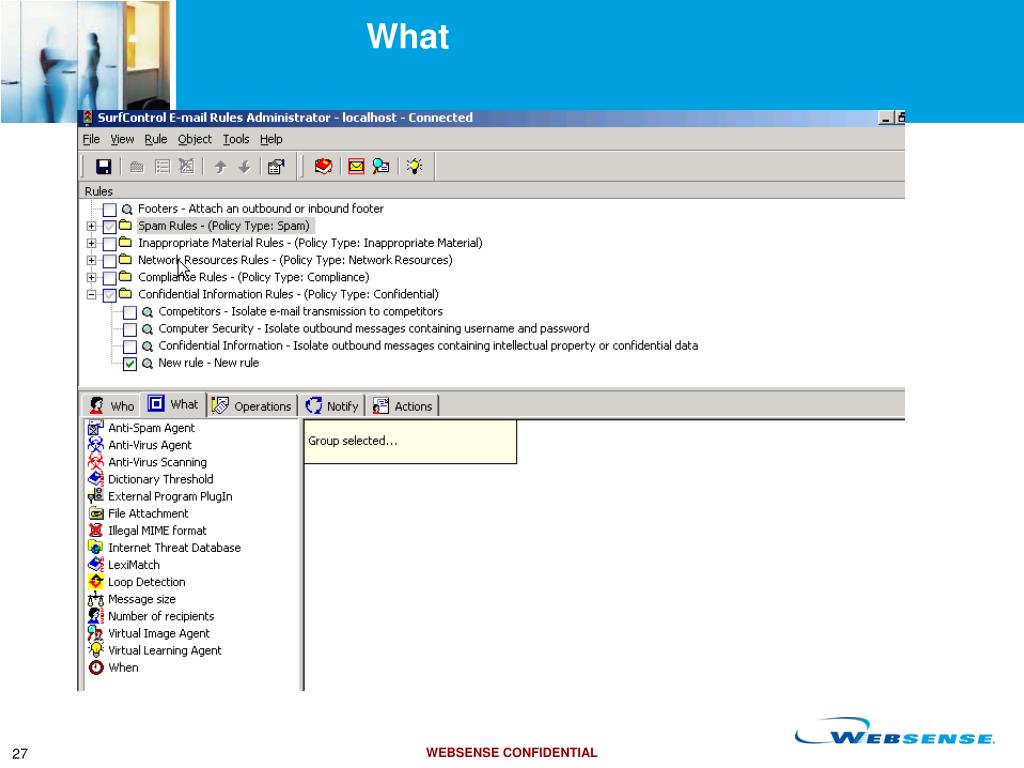Open the Object menu
The height and width of the screenshot is (768, 1024).
point(195,139)
